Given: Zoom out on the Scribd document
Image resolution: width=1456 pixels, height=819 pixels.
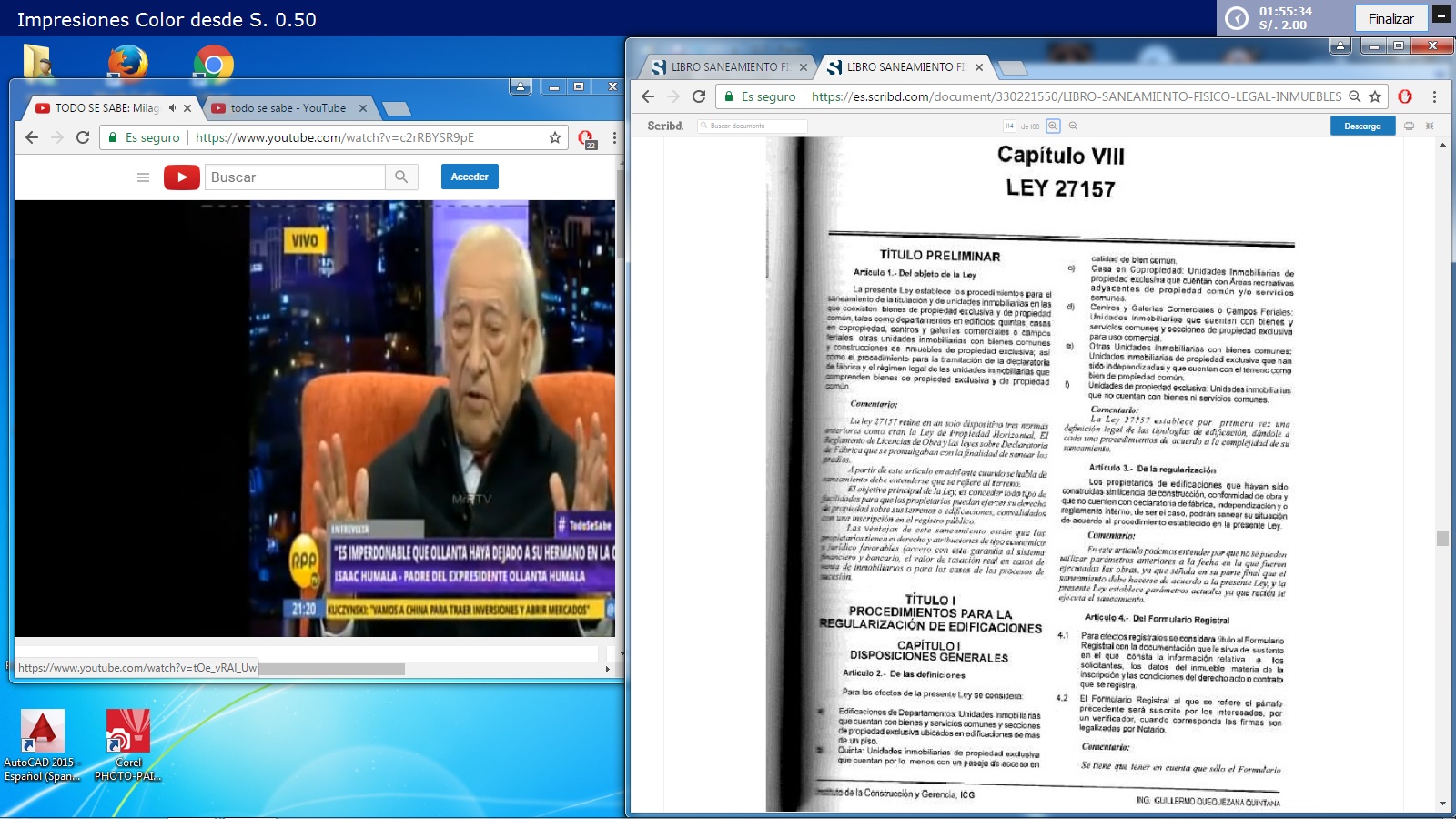Looking at the screenshot, I should 1073,126.
